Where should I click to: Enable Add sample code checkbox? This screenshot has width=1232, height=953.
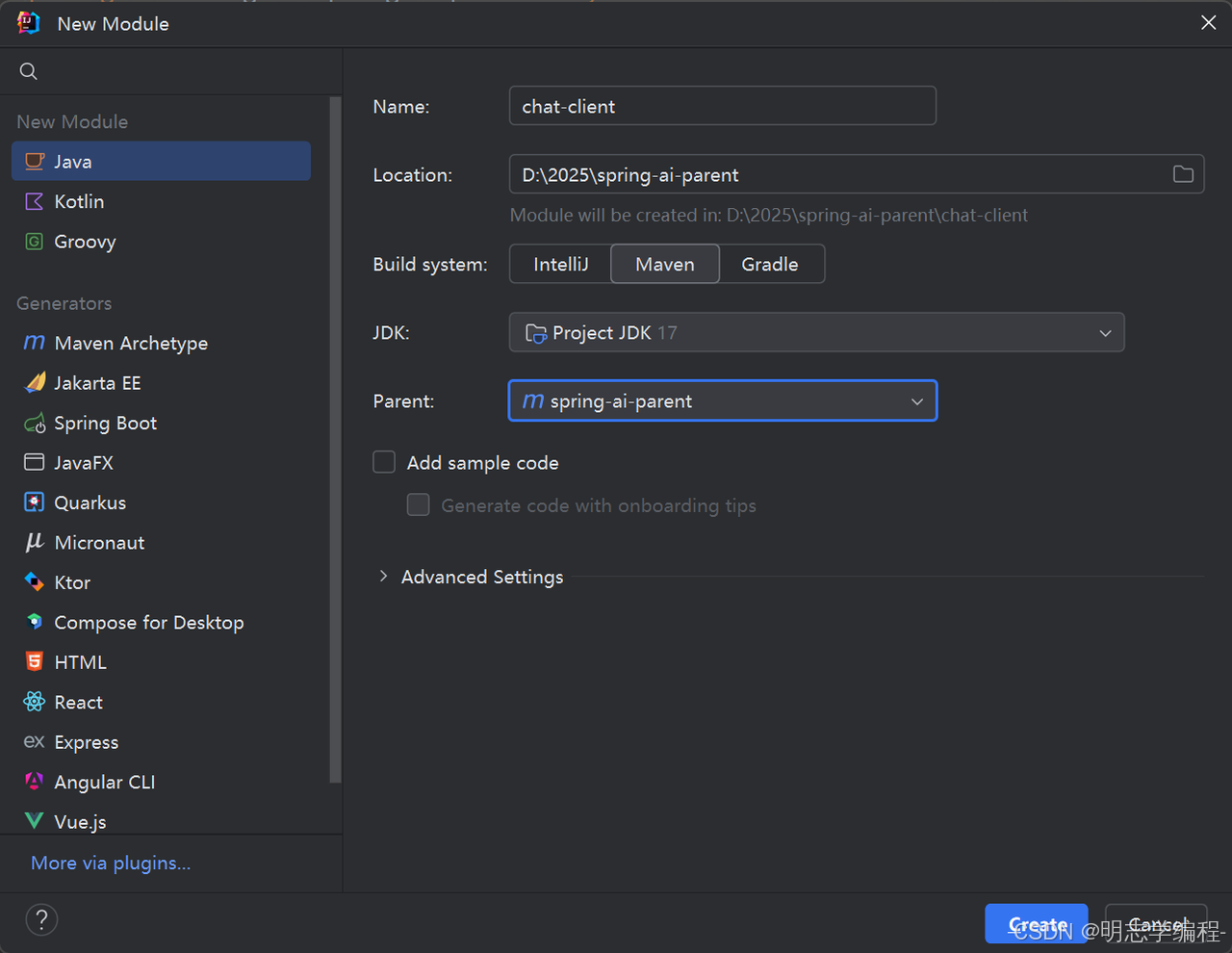tap(384, 462)
